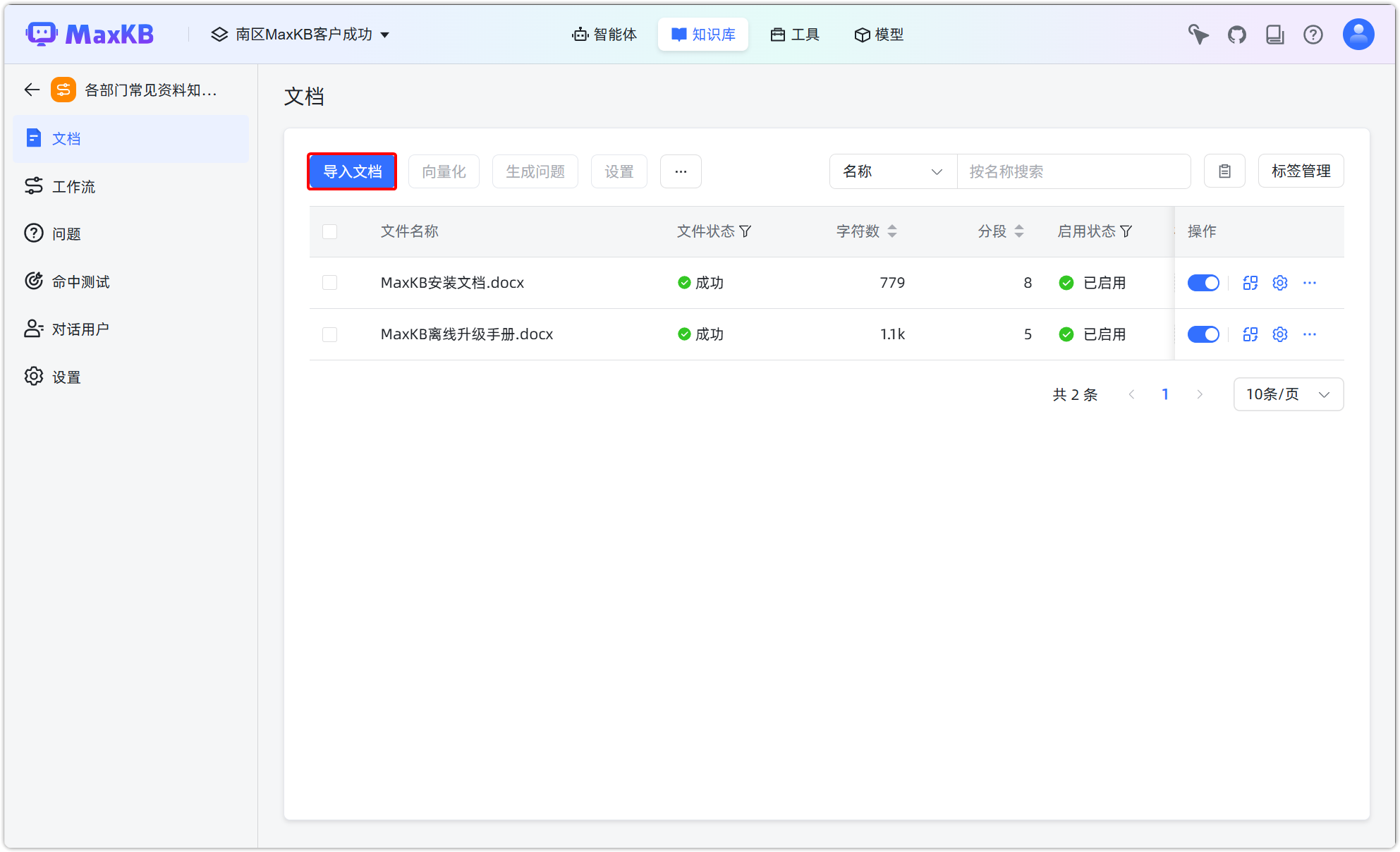
Task: Check the checkbox for MaxKB离线升级手册.docx row
Action: (x=329, y=334)
